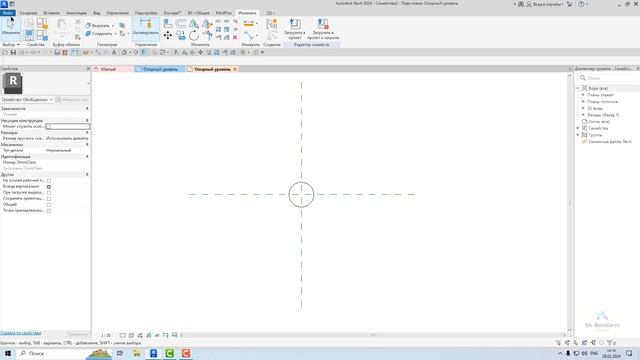Select 'Связанные файлы Revit' in project browser

coord(610,142)
